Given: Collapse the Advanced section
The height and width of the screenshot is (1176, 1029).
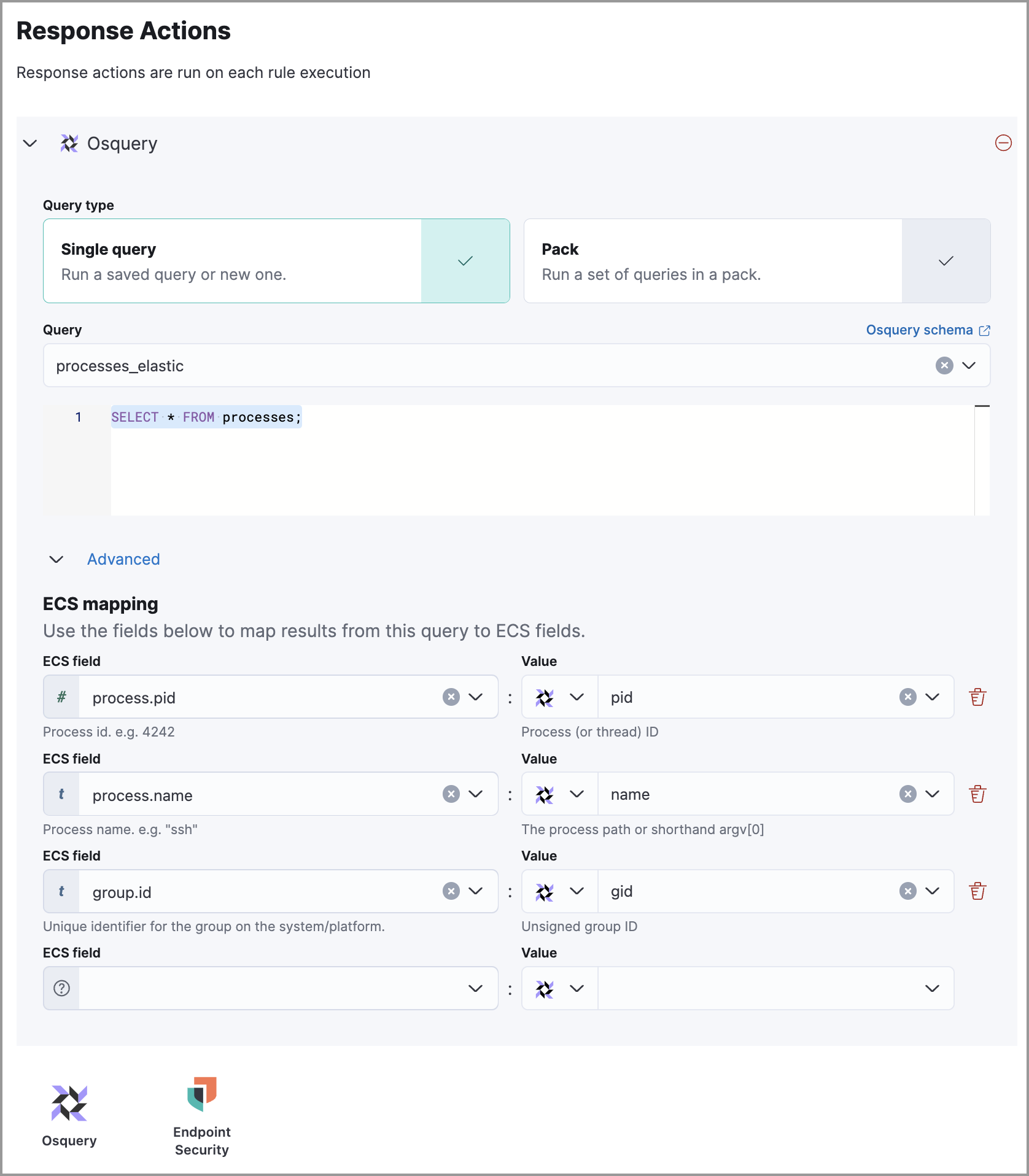Looking at the screenshot, I should [x=56, y=559].
